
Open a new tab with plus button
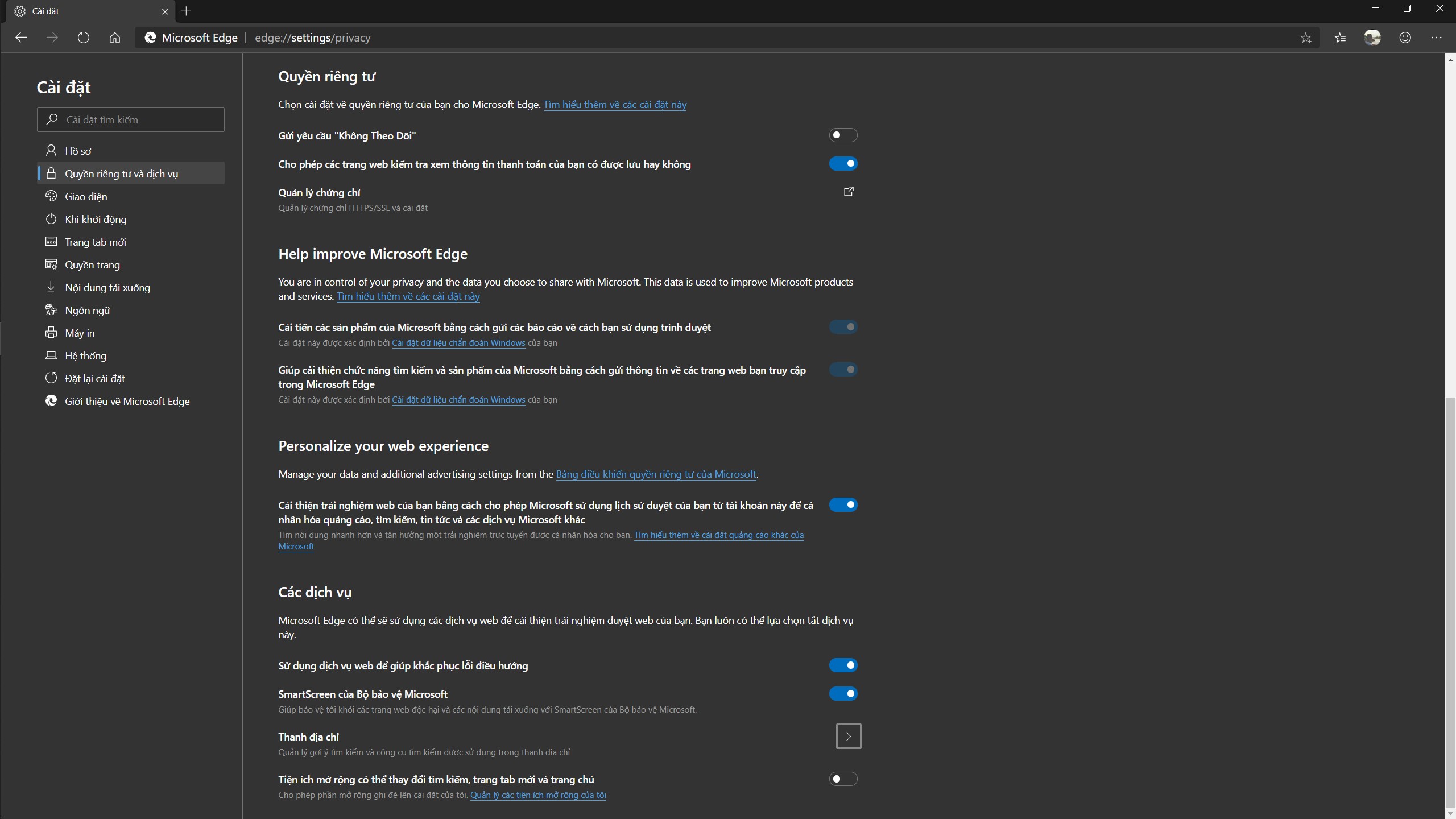pyautogui.click(x=186, y=11)
